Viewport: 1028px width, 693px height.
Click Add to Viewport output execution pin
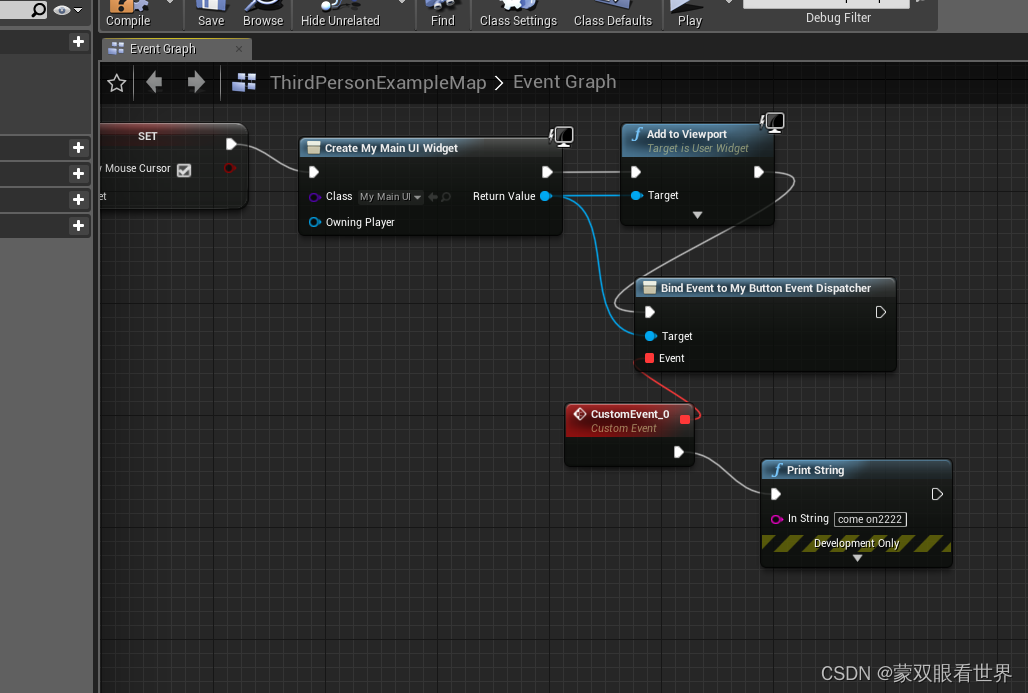pyautogui.click(x=759, y=172)
